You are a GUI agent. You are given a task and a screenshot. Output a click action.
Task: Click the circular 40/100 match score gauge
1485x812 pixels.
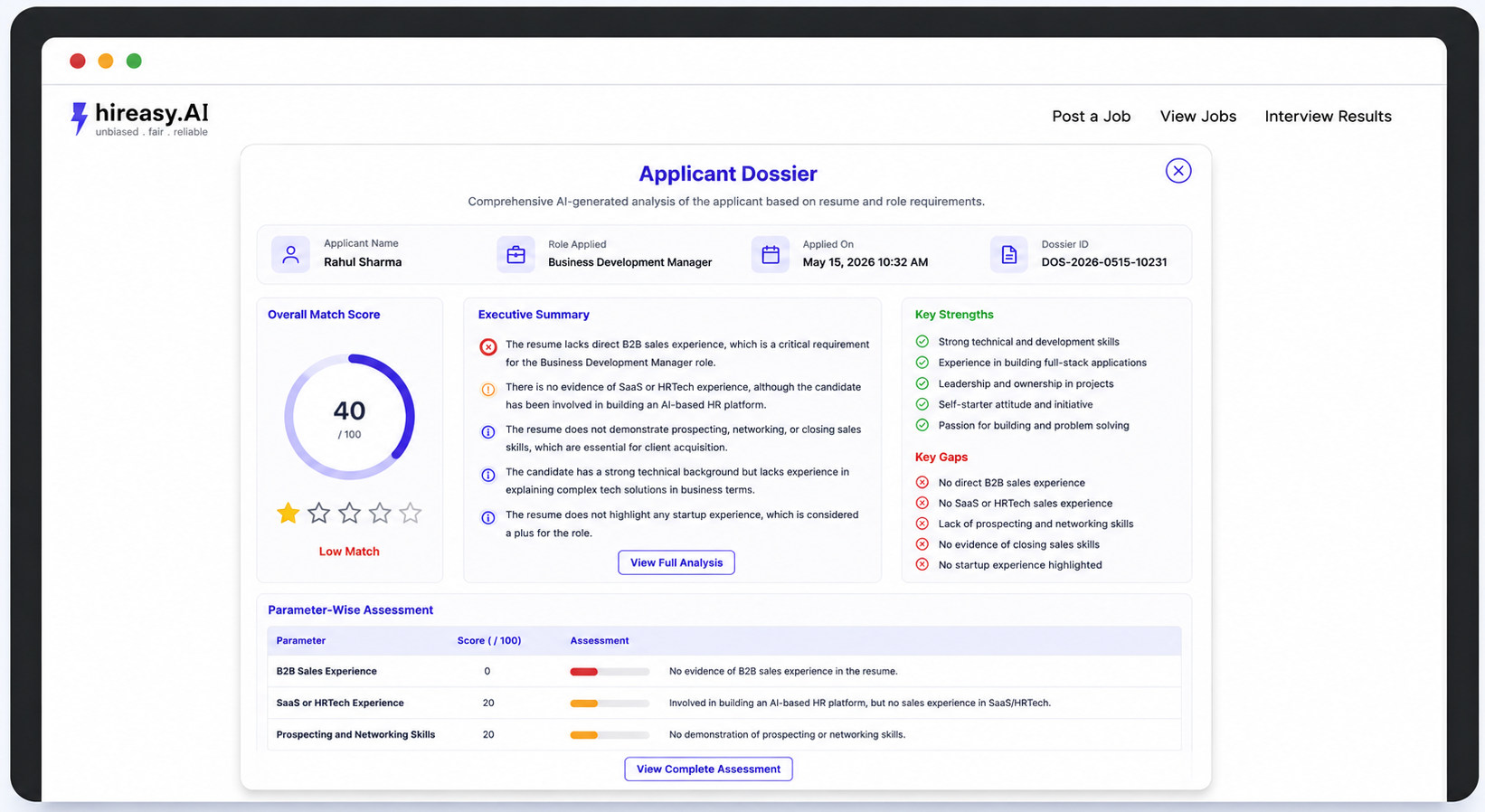pyautogui.click(x=349, y=417)
